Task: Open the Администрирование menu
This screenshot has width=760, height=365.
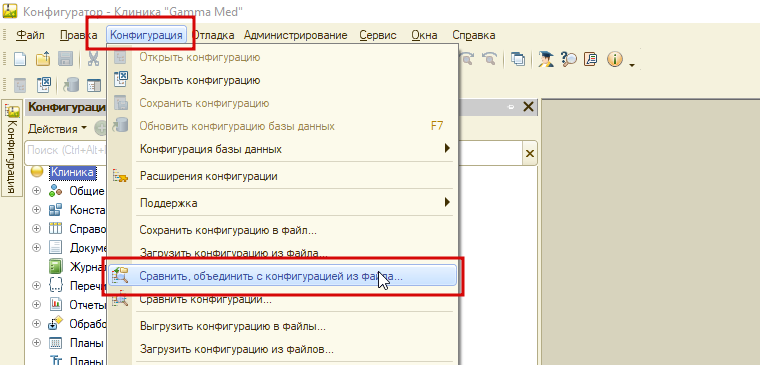Action: coord(296,35)
